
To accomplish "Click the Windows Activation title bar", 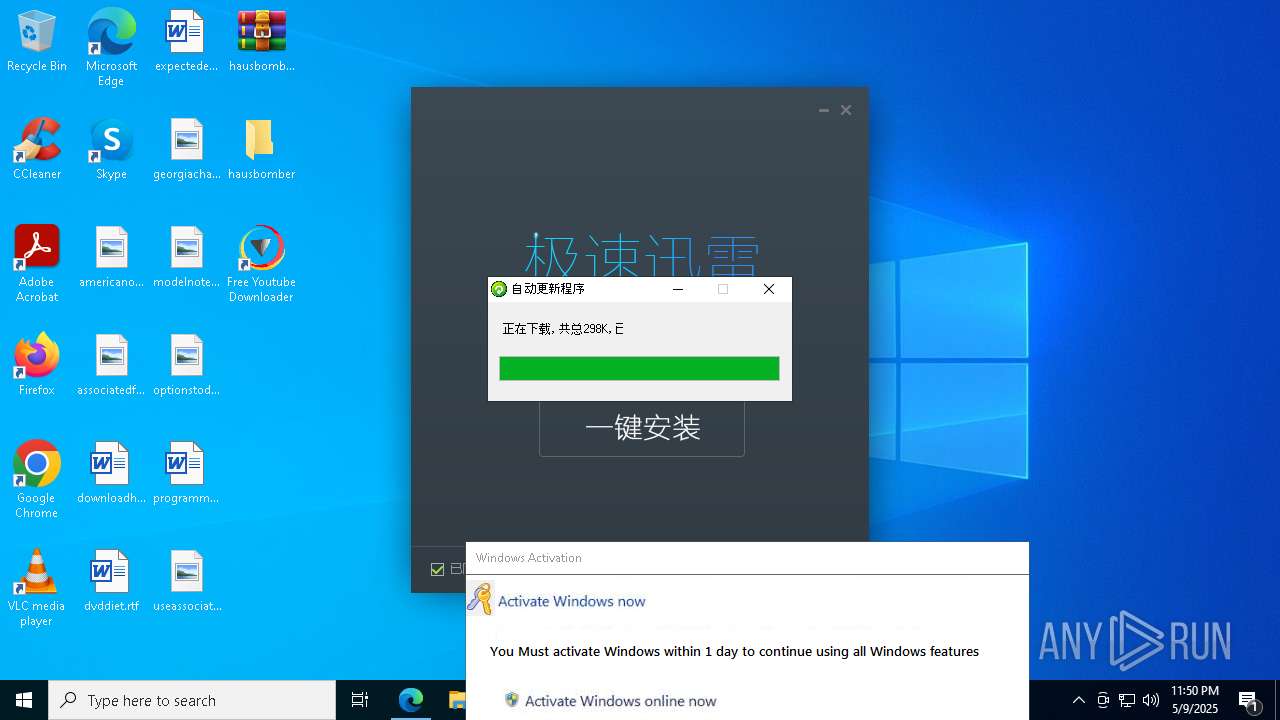I will click(747, 558).
